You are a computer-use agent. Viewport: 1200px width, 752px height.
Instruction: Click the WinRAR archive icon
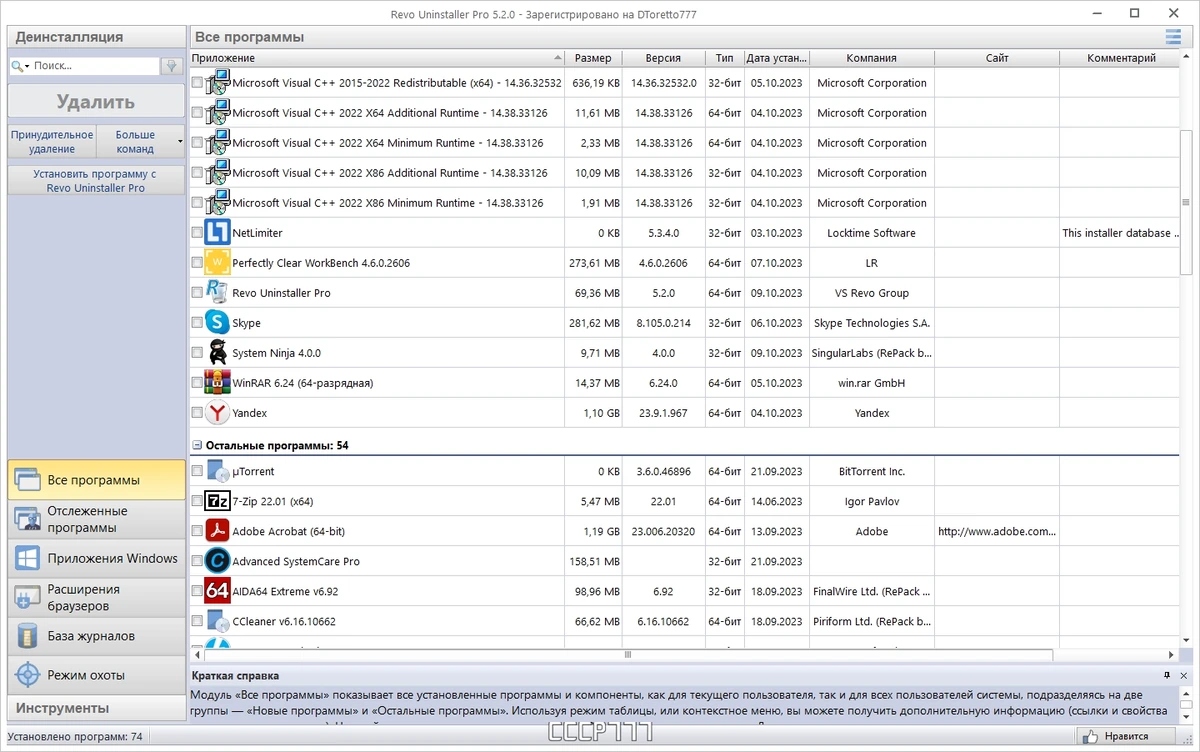coord(217,383)
